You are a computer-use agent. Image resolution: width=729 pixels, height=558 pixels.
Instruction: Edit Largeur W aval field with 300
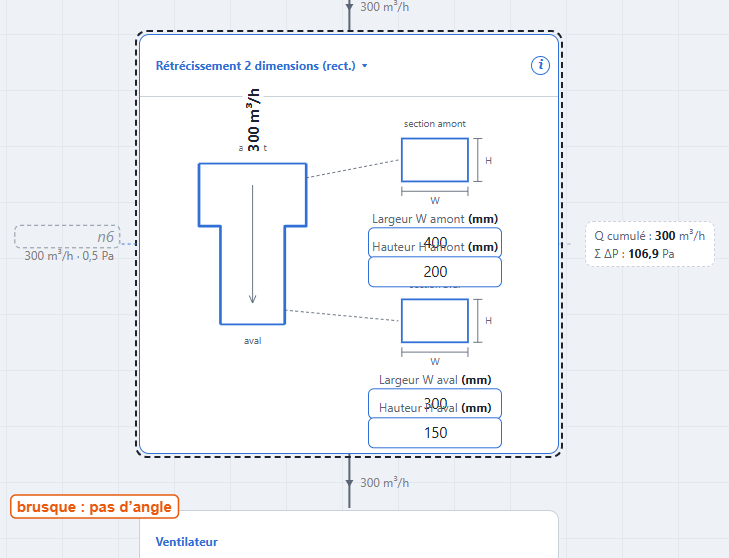pos(435,403)
